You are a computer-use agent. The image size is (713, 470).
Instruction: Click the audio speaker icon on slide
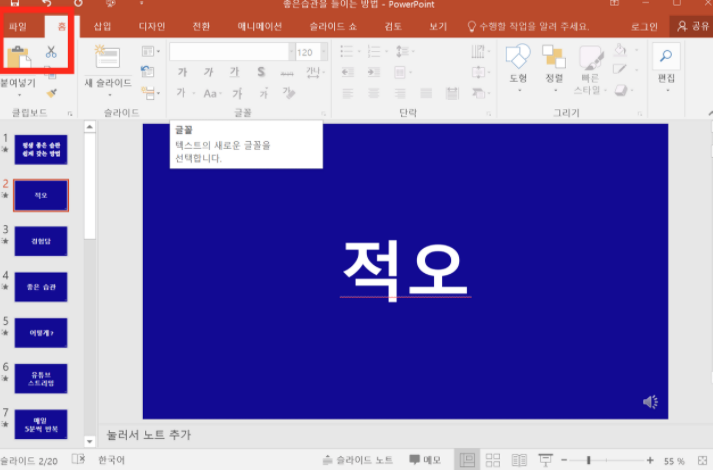point(650,402)
